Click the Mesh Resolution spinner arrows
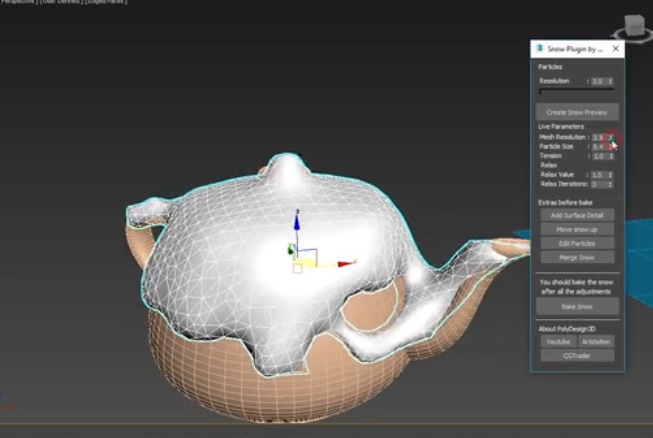This screenshot has width=653, height=438. pyautogui.click(x=611, y=137)
